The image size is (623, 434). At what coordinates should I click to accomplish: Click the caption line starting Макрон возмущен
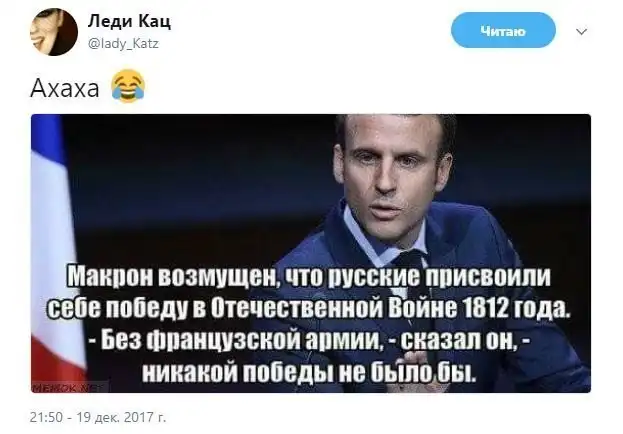308,276
